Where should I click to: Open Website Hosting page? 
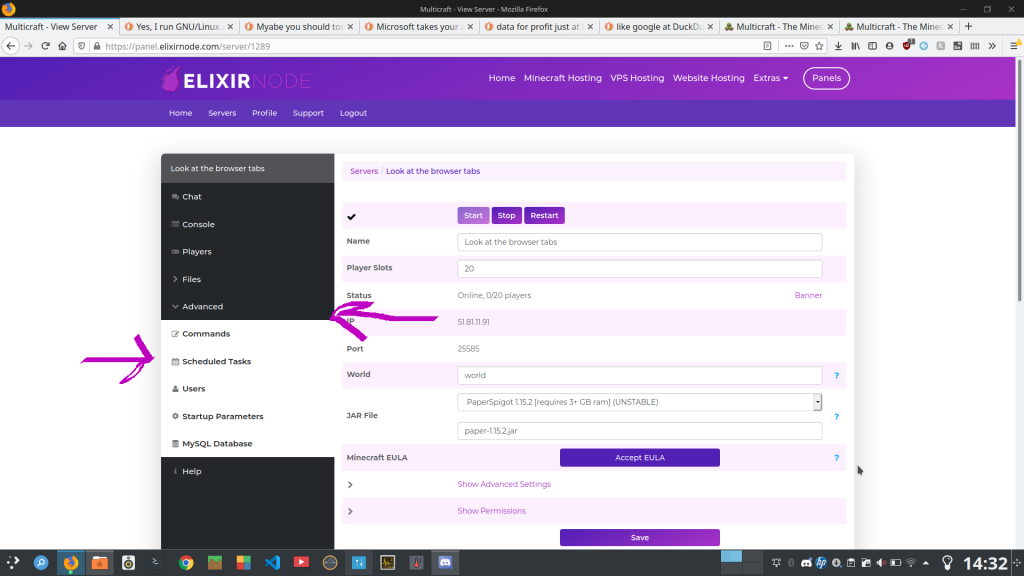(709, 78)
